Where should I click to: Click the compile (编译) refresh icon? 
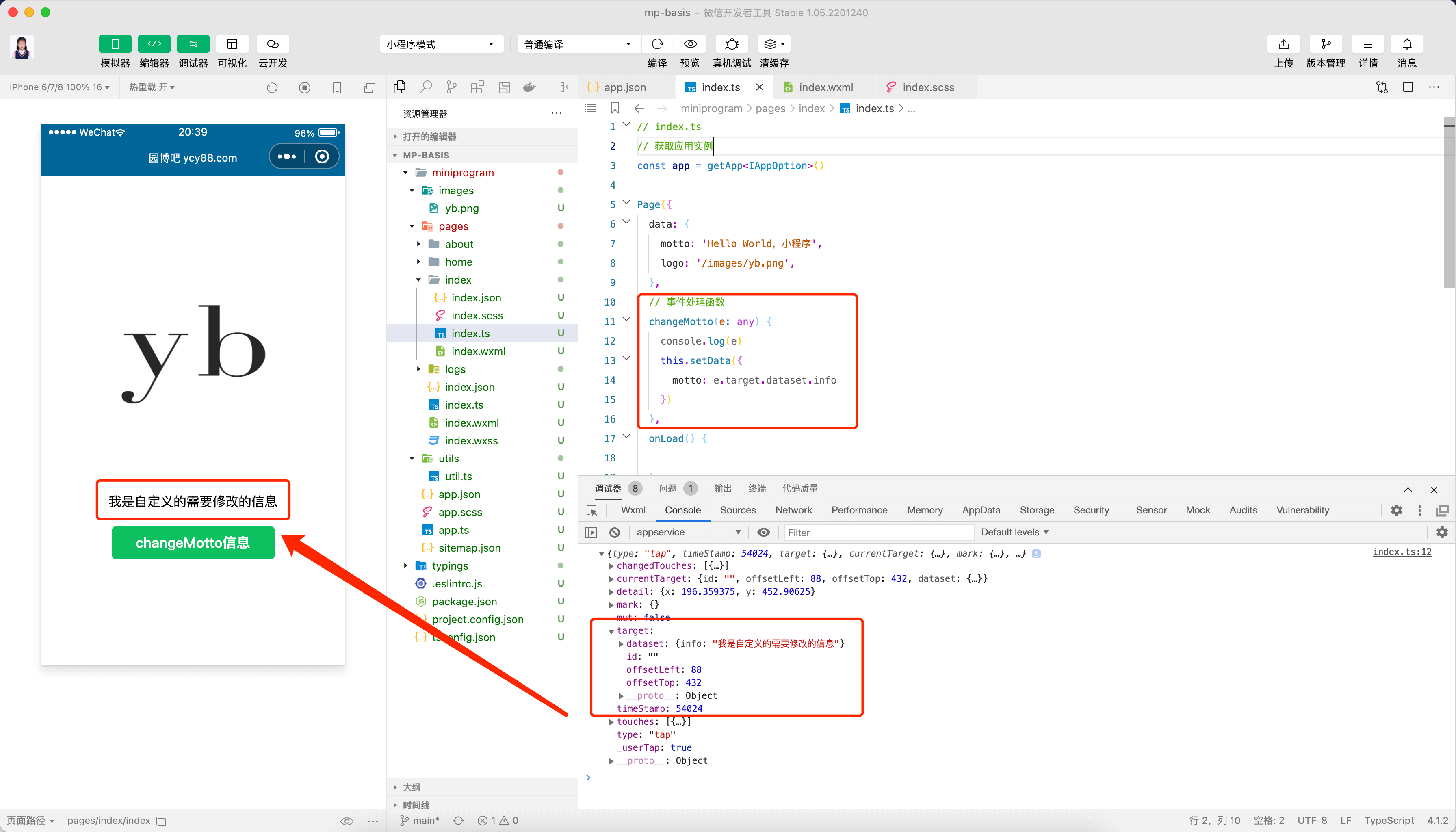click(x=657, y=44)
